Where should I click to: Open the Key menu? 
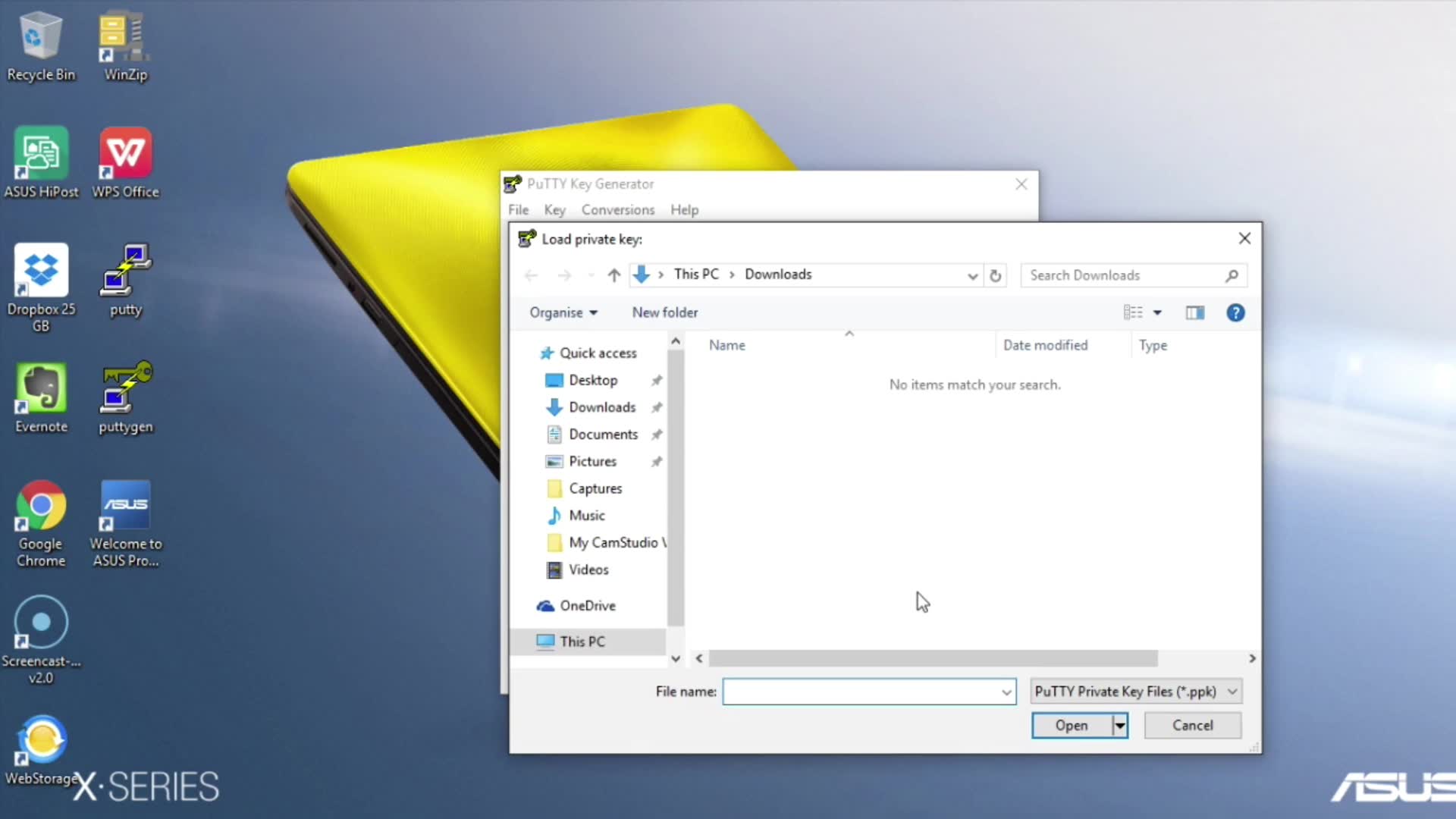pyautogui.click(x=554, y=209)
